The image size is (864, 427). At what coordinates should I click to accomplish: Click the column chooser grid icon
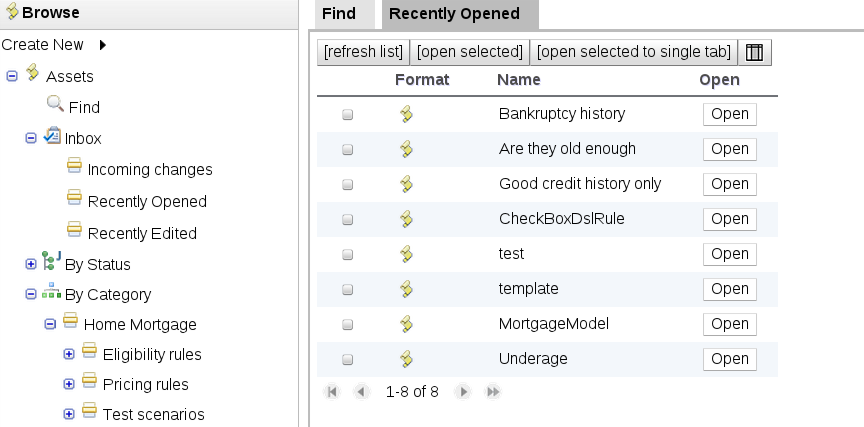755,52
